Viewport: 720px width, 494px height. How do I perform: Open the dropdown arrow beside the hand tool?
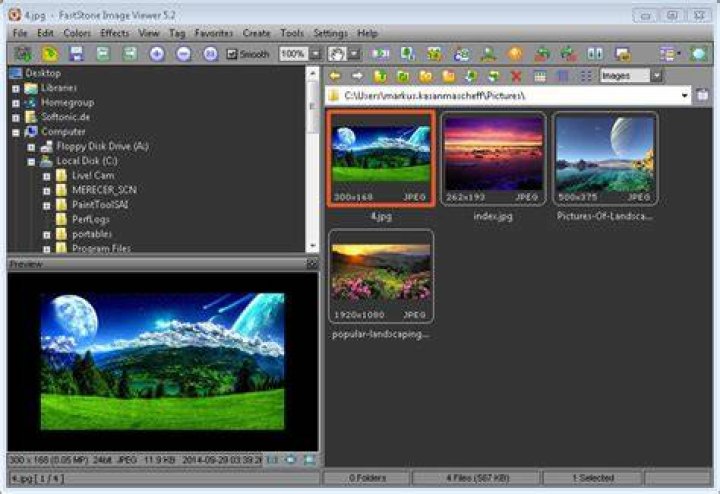[x=354, y=54]
